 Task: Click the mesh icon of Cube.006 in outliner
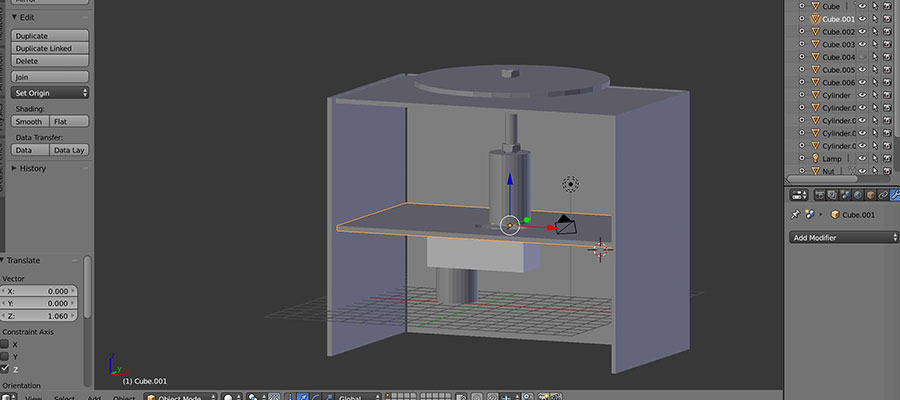(x=816, y=82)
